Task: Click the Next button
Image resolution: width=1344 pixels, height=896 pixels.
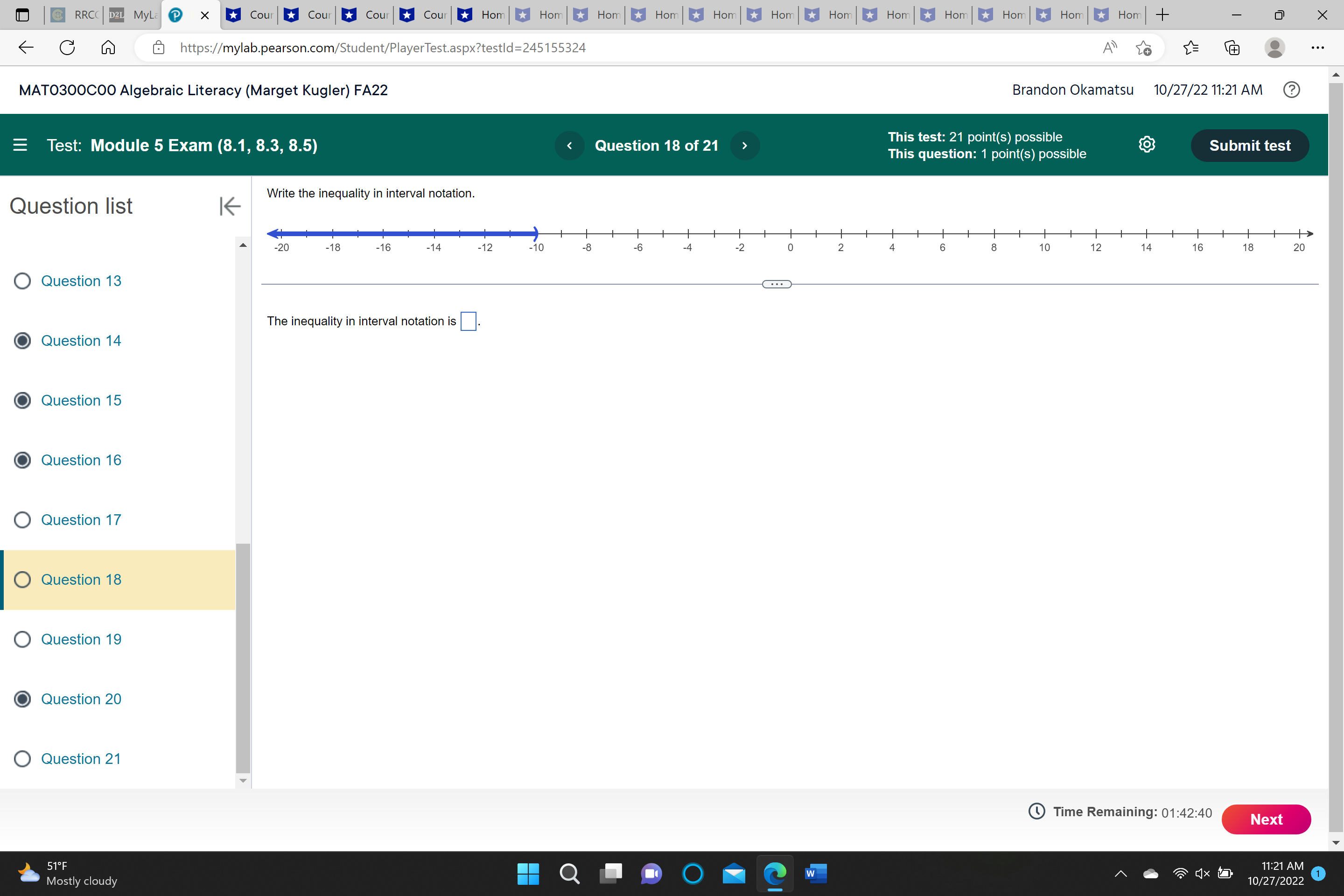Action: click(x=1266, y=819)
